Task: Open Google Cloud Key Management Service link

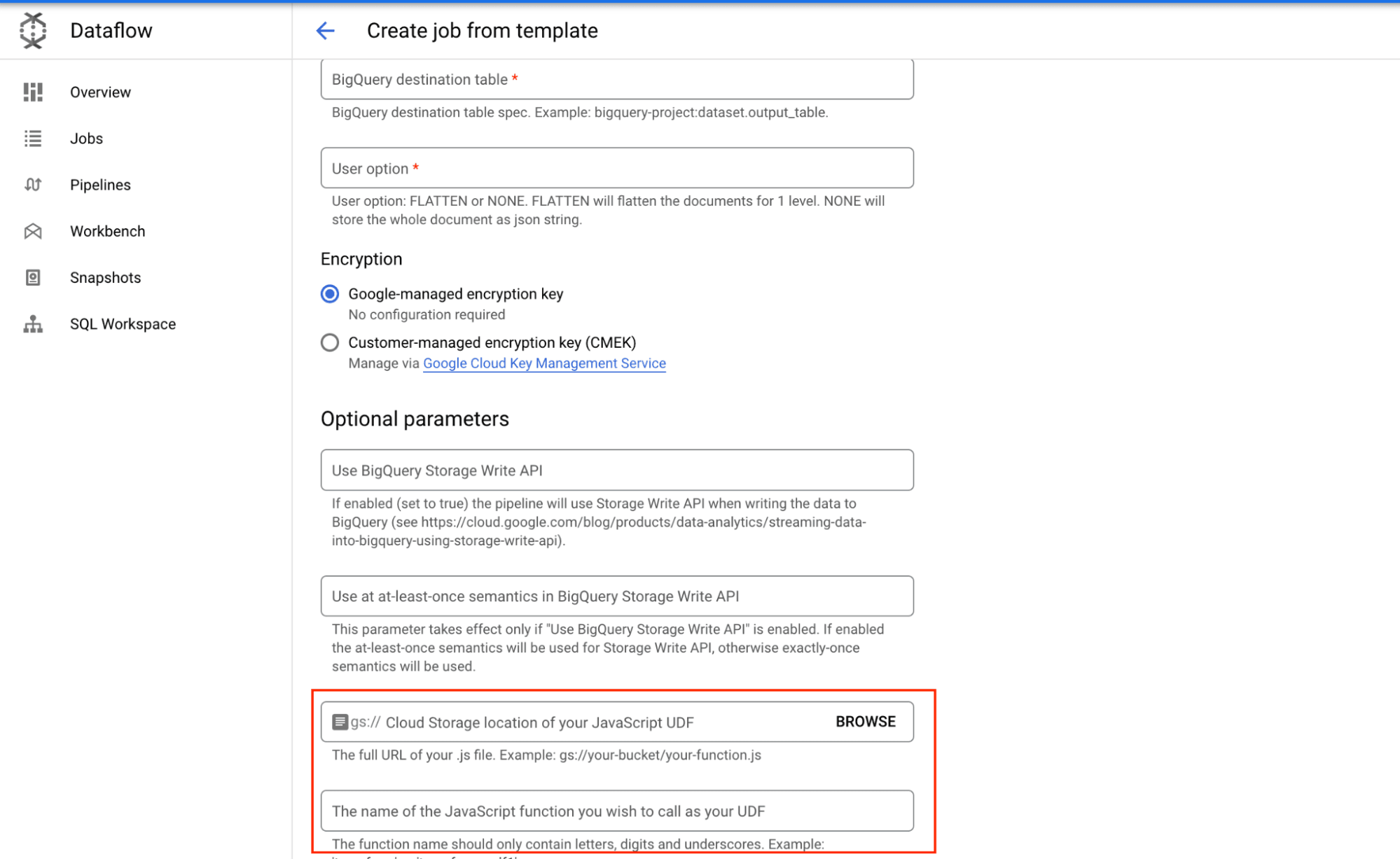Action: (x=544, y=363)
